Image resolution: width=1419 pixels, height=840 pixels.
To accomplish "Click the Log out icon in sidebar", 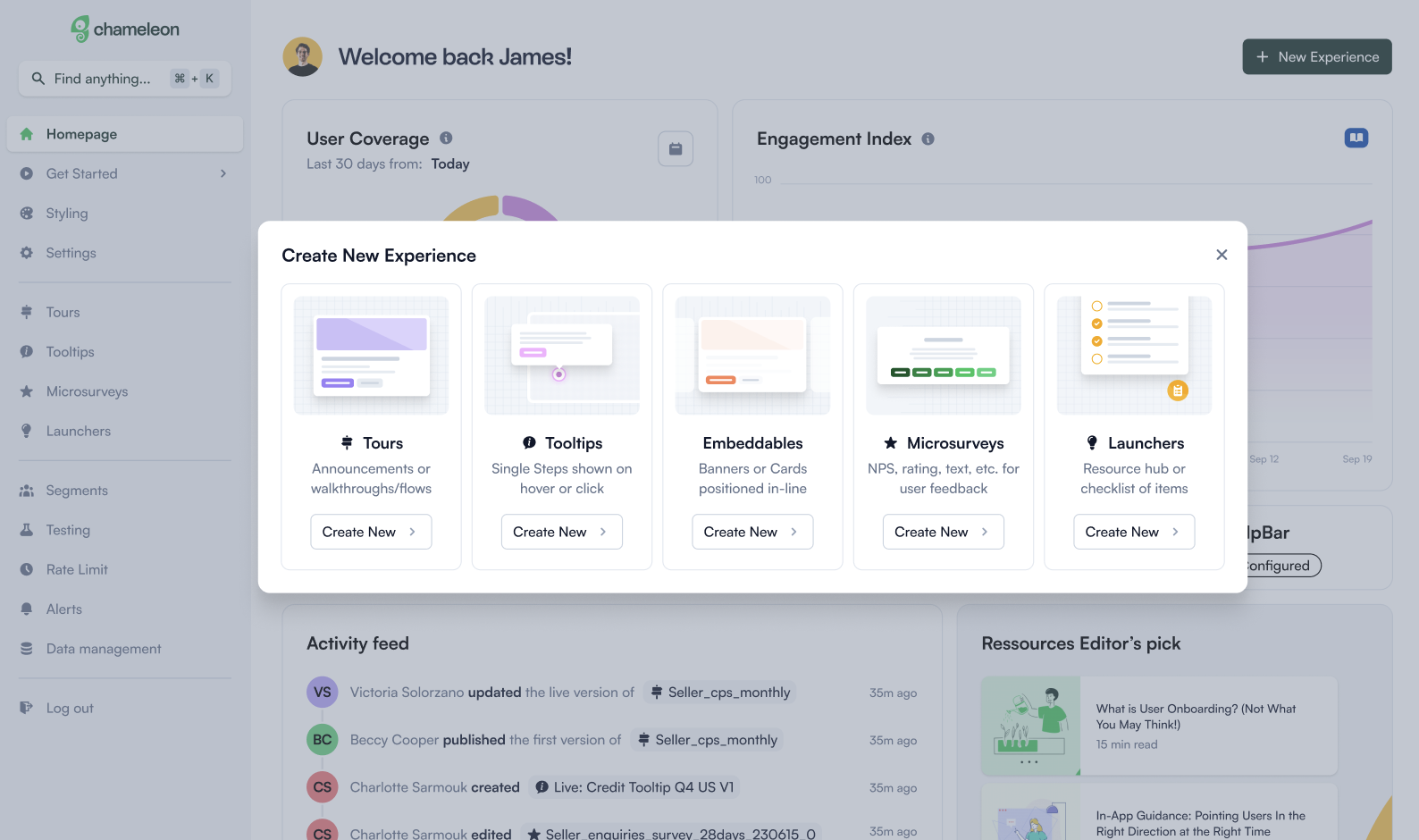I will click(x=27, y=708).
